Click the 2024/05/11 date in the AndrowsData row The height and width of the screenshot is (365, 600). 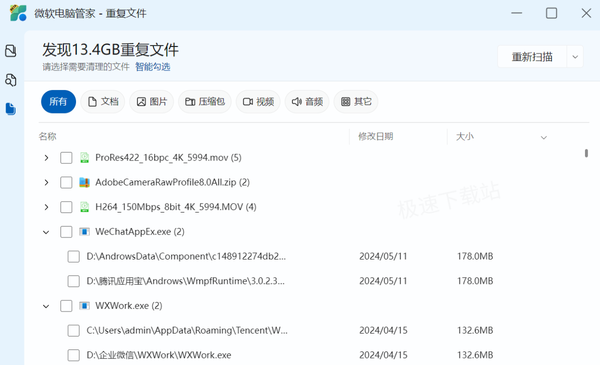point(383,256)
